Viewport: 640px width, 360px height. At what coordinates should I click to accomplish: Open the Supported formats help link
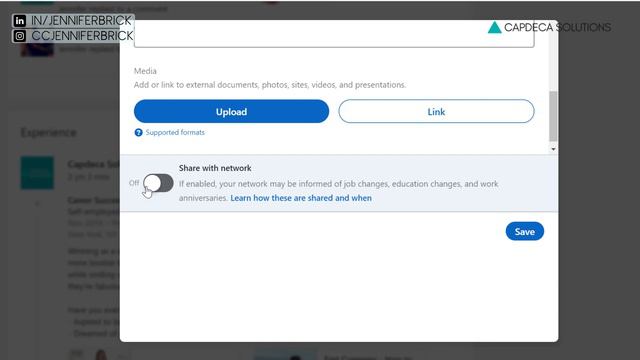click(175, 132)
